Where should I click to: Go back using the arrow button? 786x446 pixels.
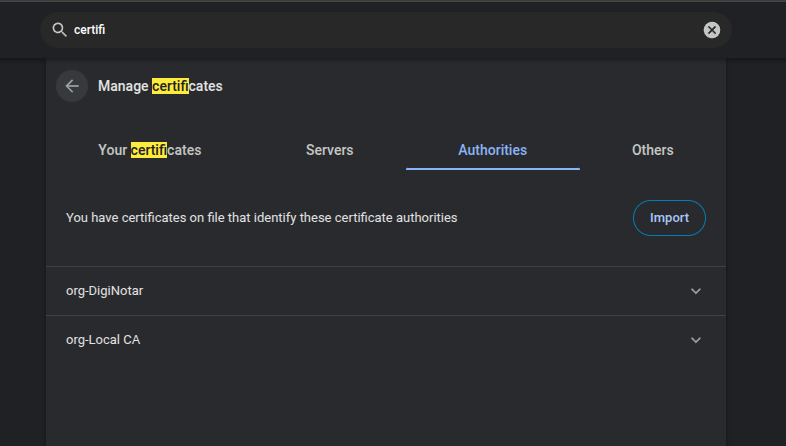[72, 86]
